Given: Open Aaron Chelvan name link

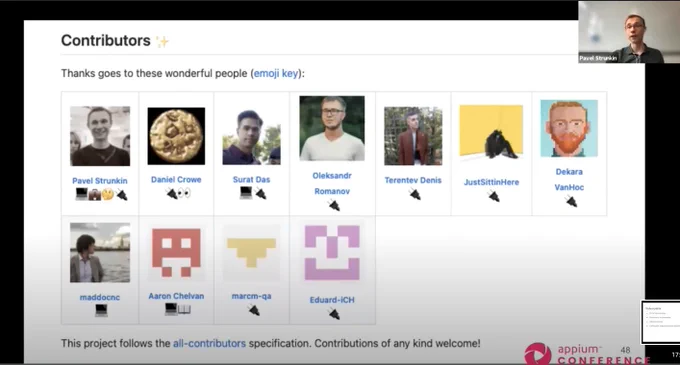Looking at the screenshot, I should point(176,296).
